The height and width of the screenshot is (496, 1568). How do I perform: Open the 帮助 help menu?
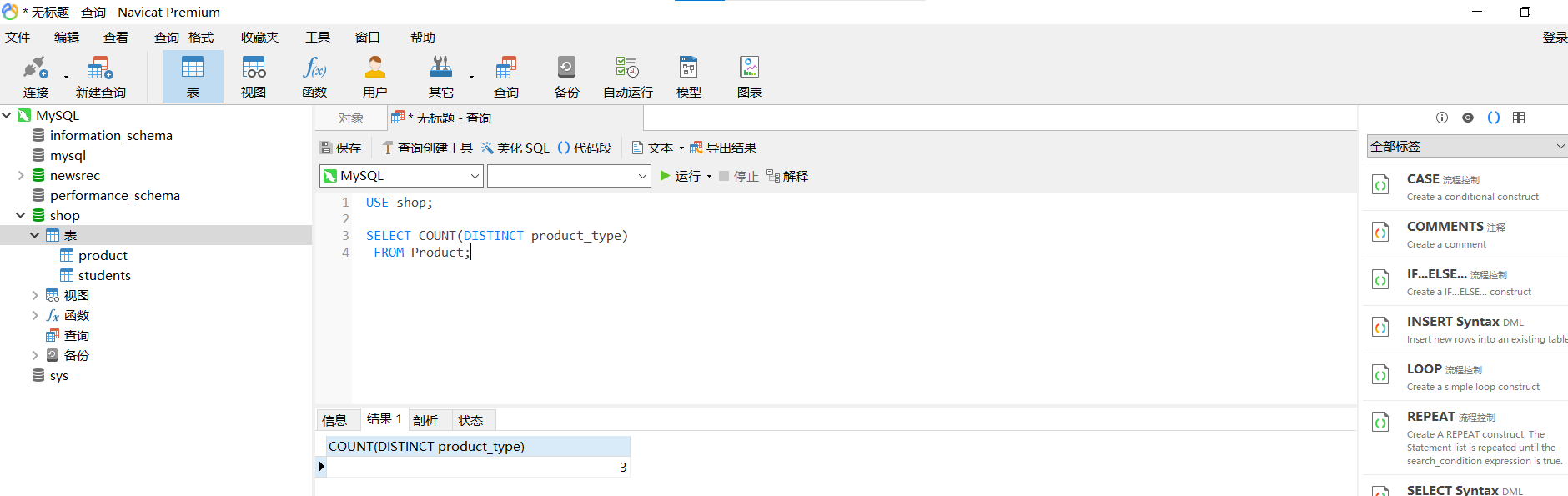pyautogui.click(x=423, y=37)
